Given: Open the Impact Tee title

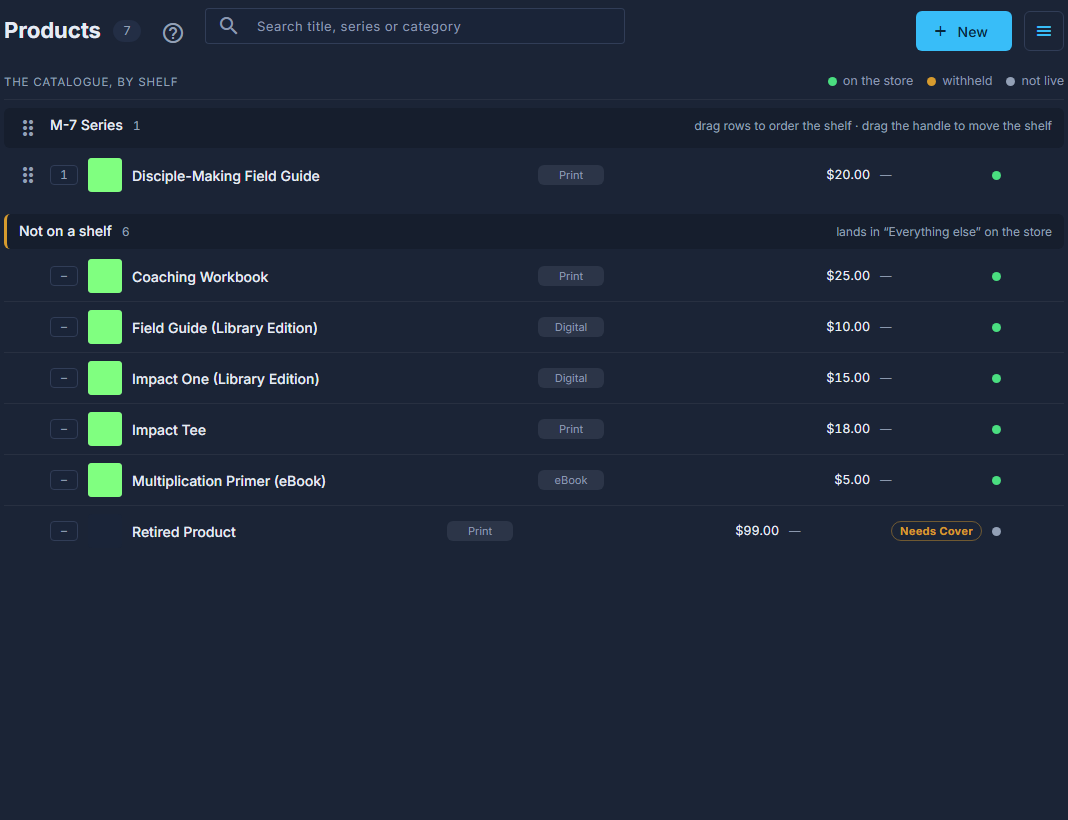Looking at the screenshot, I should pyautogui.click(x=169, y=430).
